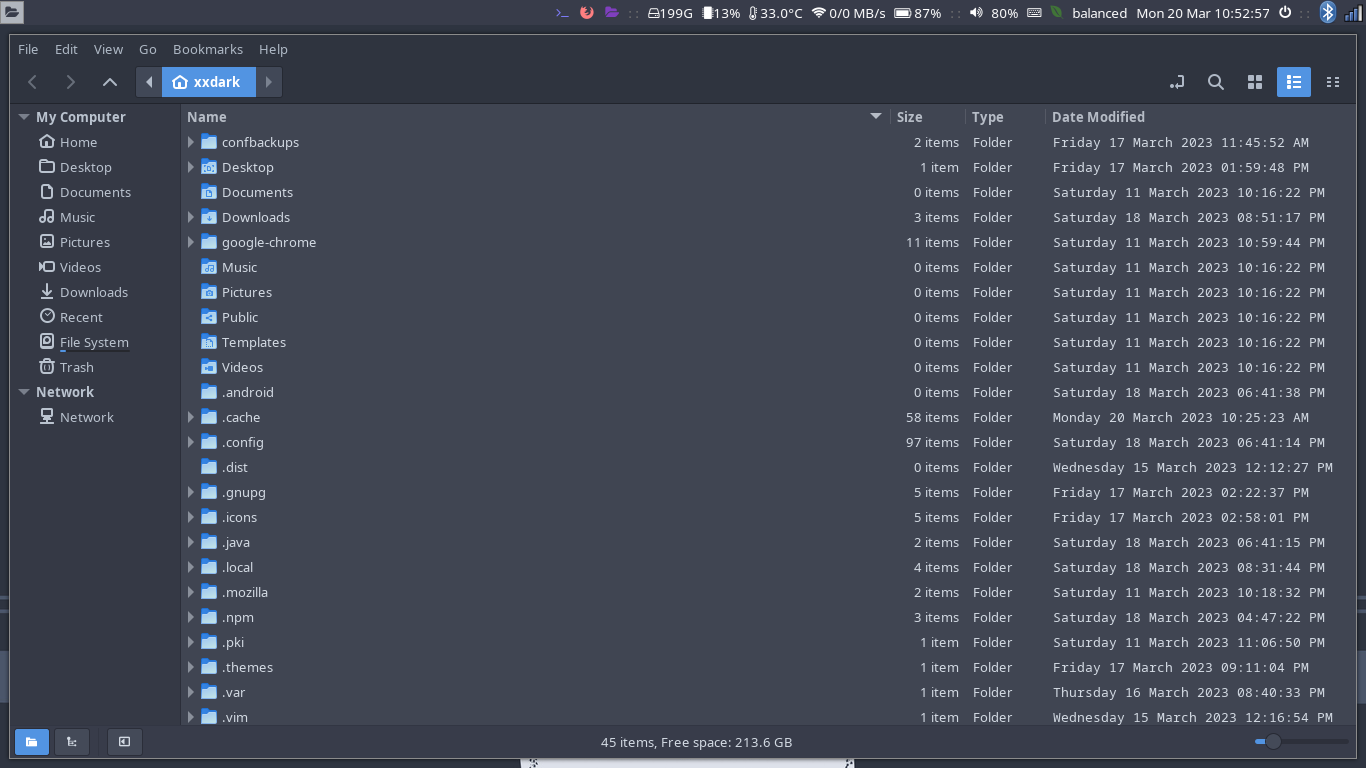Open the search magnifier in the toolbar
The width and height of the screenshot is (1366, 768).
click(1216, 82)
